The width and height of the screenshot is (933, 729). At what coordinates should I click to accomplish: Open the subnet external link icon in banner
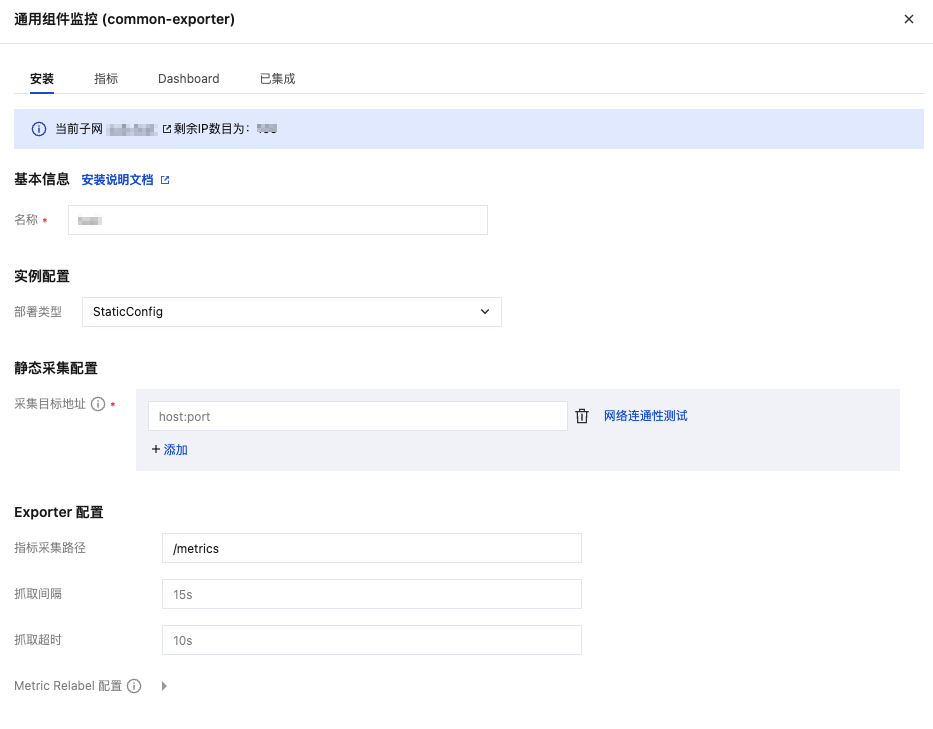click(x=167, y=129)
